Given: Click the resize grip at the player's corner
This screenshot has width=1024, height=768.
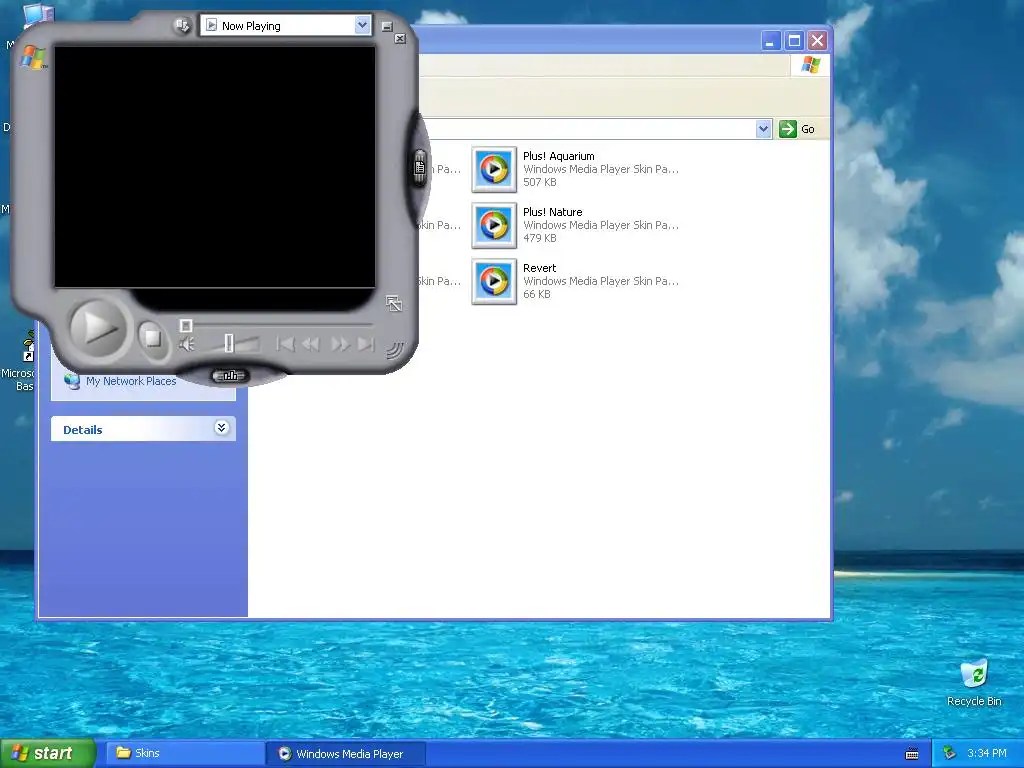Looking at the screenshot, I should click(x=393, y=350).
